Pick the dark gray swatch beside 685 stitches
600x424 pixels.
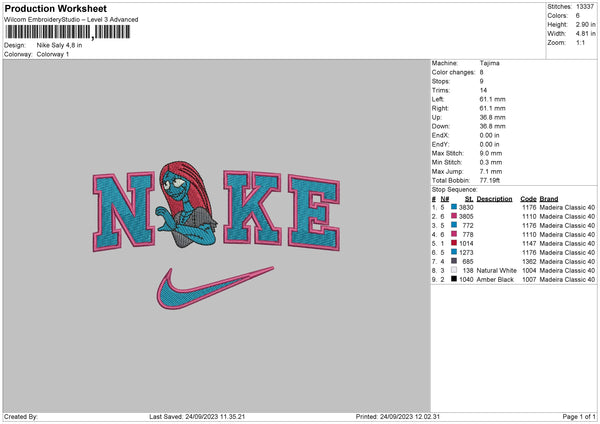pyautogui.click(x=454, y=261)
